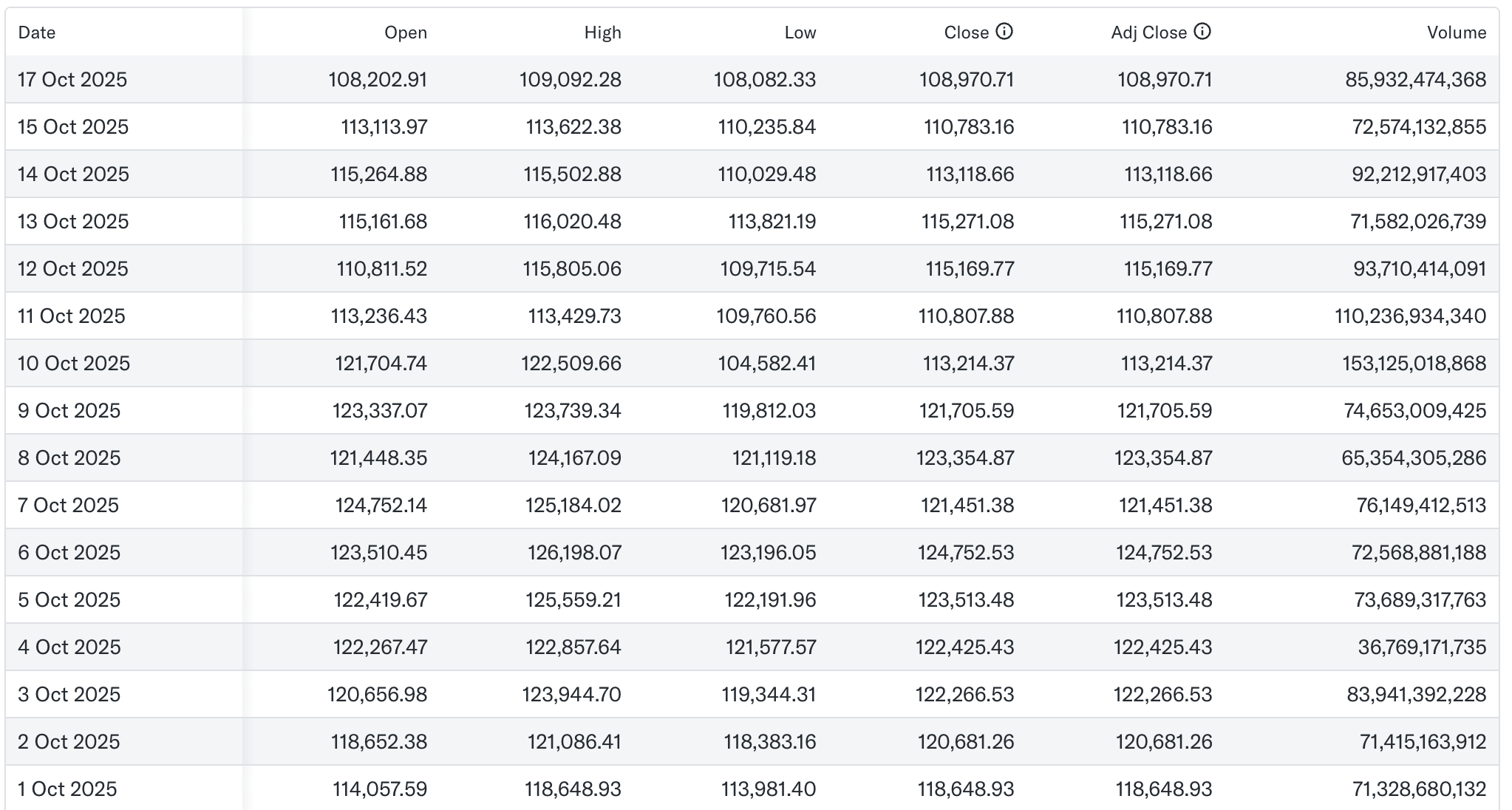Click the Close column header text
This screenshot has width=1512, height=810.
pyautogui.click(x=966, y=33)
